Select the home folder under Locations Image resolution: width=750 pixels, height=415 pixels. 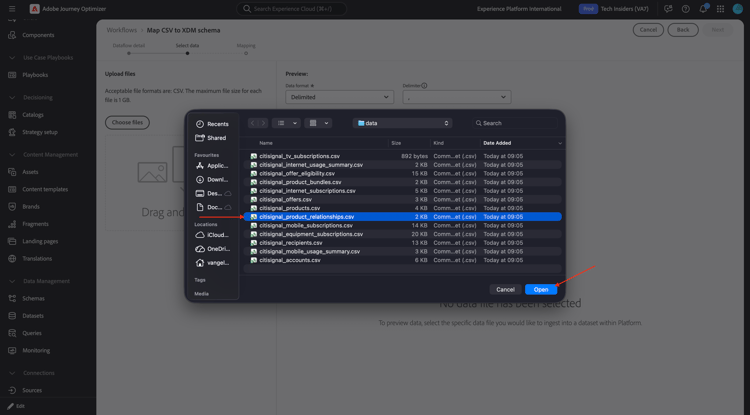212,263
